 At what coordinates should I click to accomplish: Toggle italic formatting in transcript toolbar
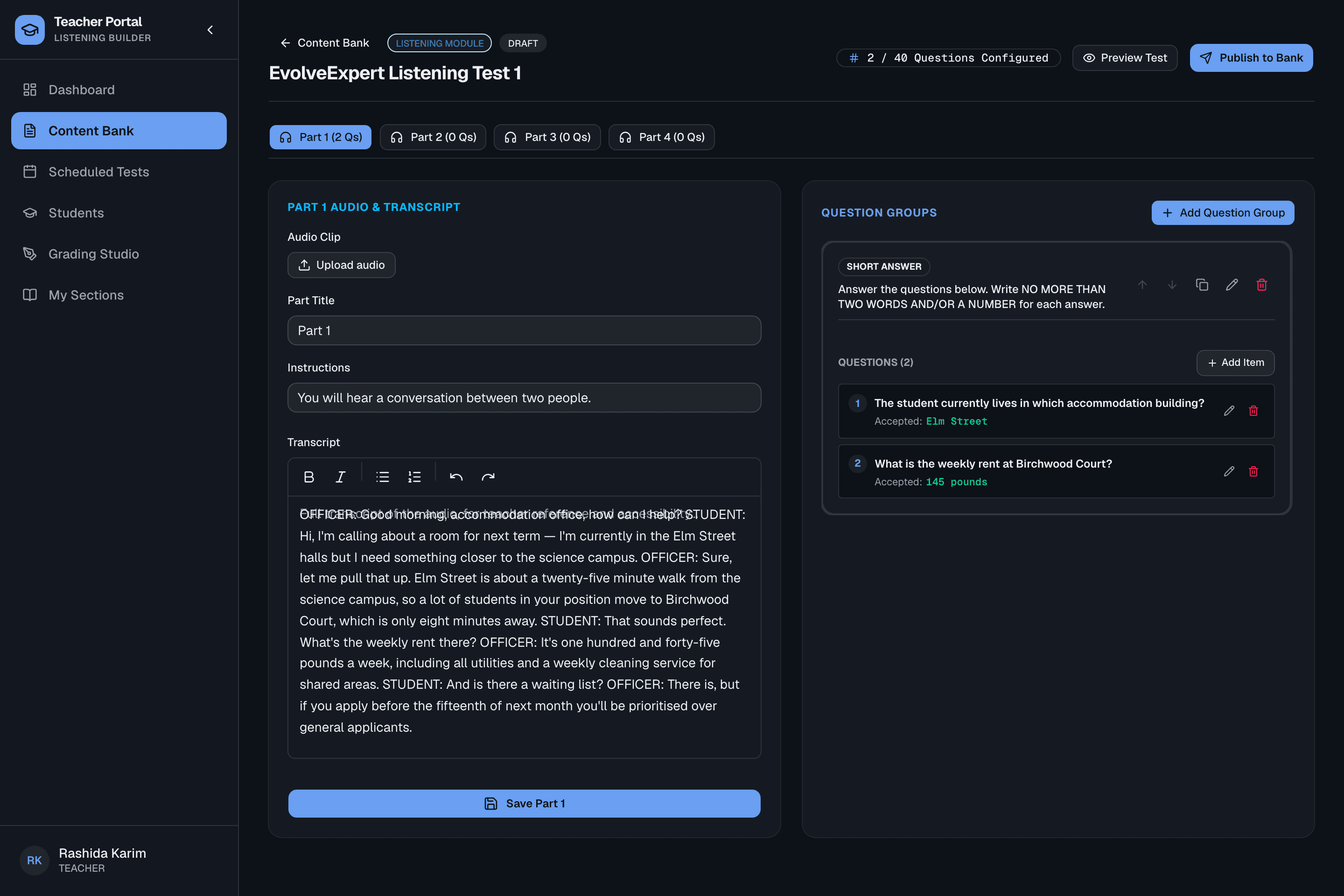pyautogui.click(x=340, y=477)
